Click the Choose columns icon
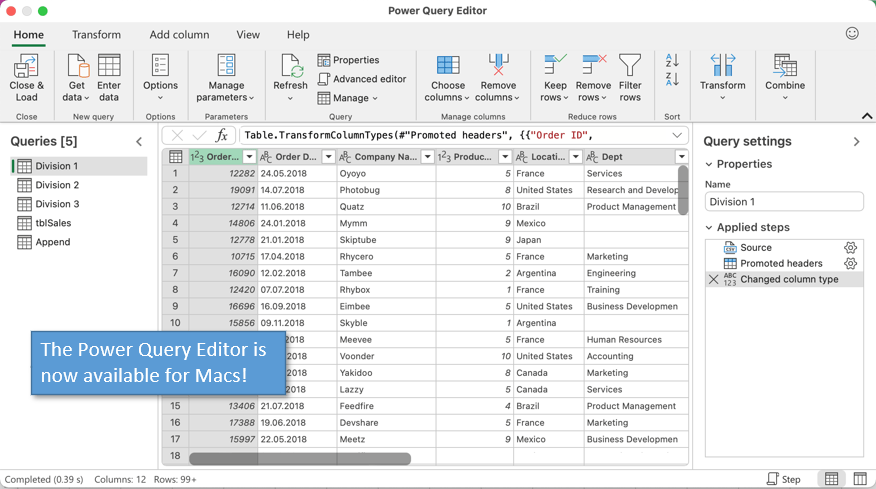The height and width of the screenshot is (489, 876). coord(448,67)
